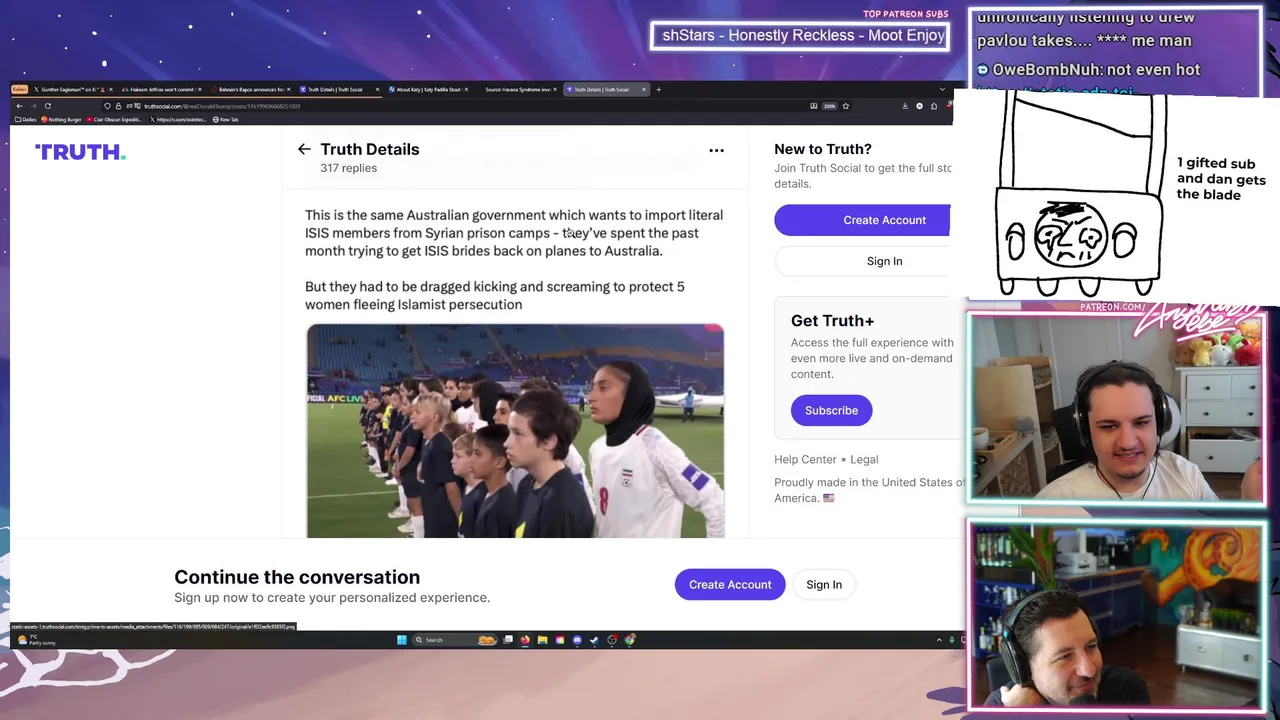Image resolution: width=1280 pixels, height=720 pixels.
Task: Click the taskbar Search box
Action: [x=455, y=640]
